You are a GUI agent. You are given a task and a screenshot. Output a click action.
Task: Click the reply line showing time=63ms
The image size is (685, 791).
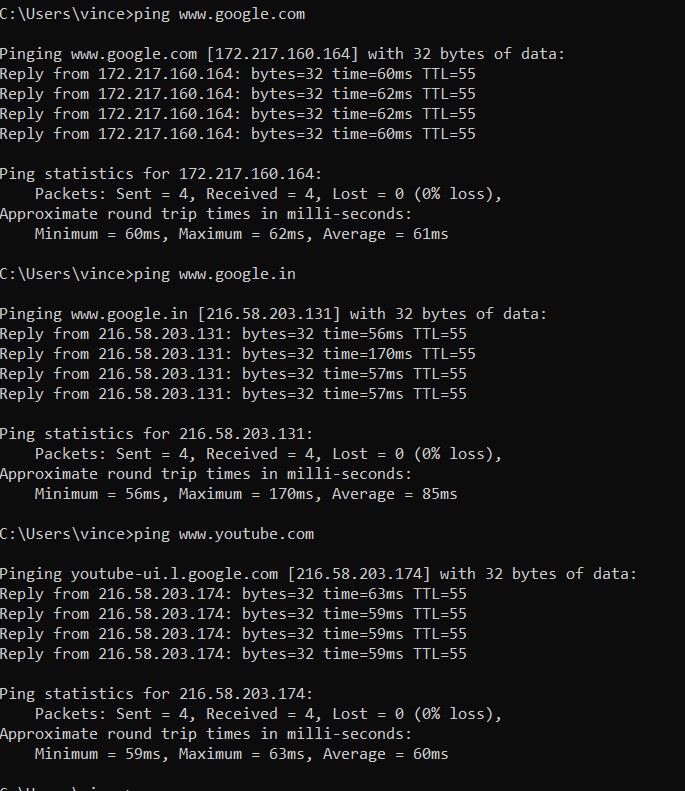pos(232,594)
